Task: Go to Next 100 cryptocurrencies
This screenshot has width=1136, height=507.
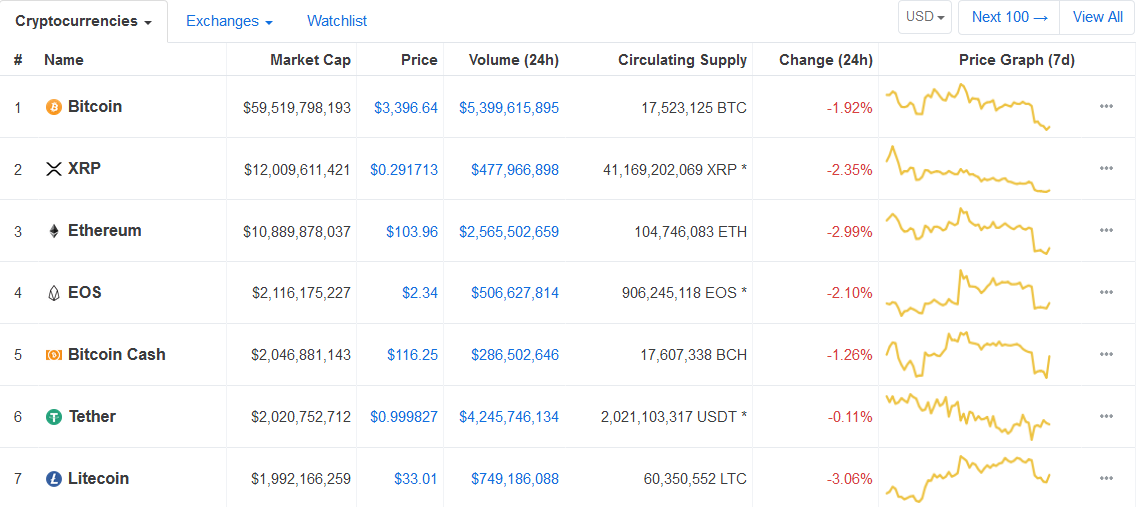Action: (1009, 17)
